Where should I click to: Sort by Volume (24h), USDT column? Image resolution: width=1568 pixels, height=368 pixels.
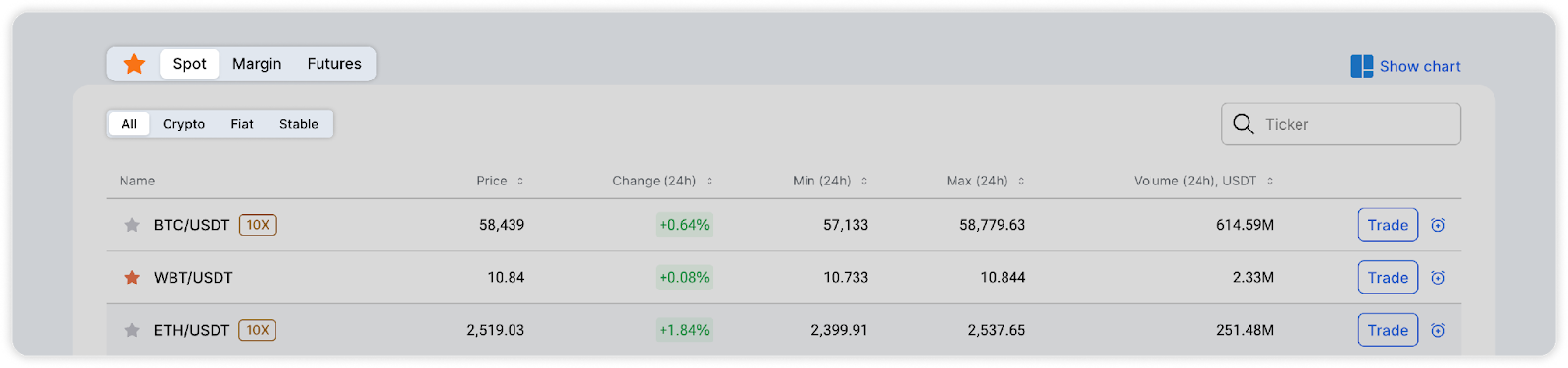1203,181
